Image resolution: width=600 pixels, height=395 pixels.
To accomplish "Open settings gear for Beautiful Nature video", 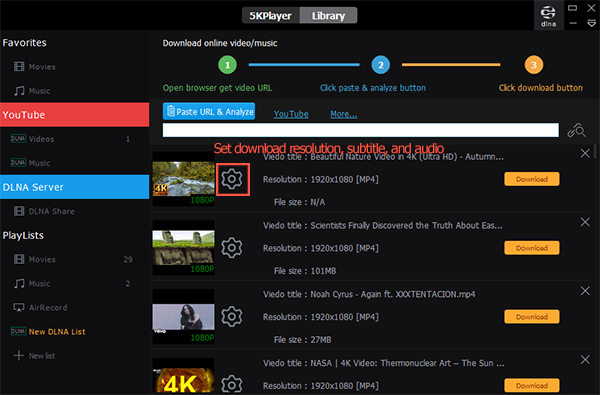I will 232,179.
